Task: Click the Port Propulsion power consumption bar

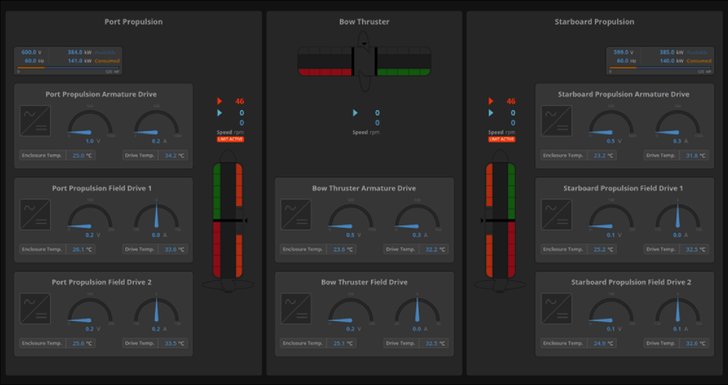Action: click(x=68, y=68)
